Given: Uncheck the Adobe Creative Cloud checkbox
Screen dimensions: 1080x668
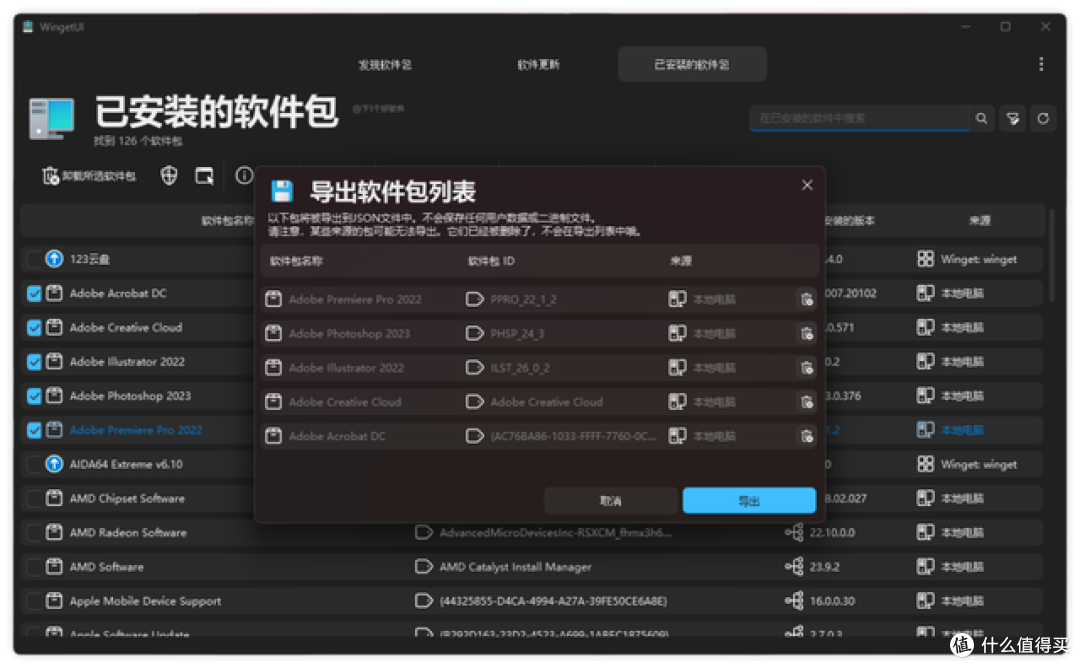Looking at the screenshot, I should coord(34,328).
